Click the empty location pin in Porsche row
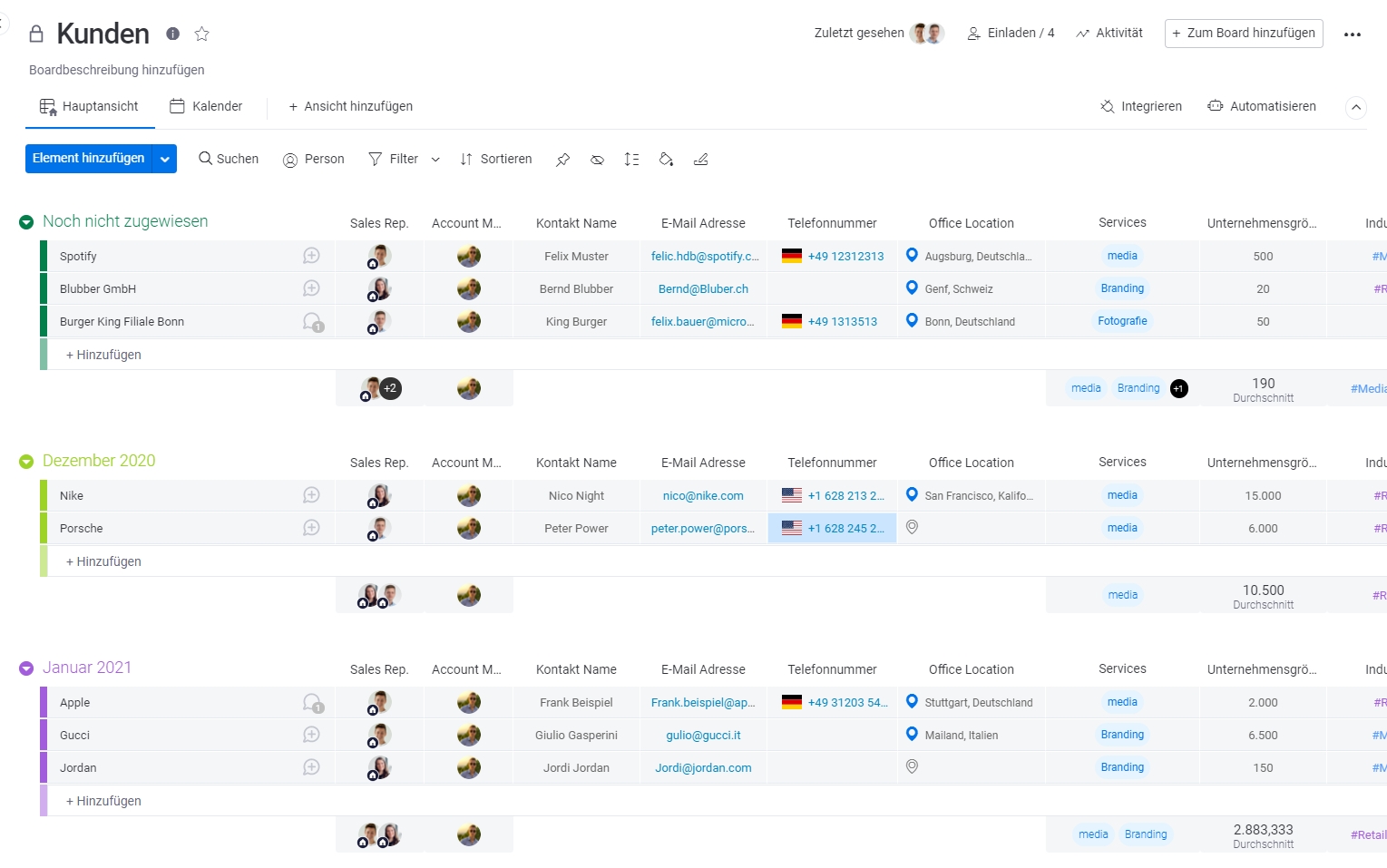This screenshot has width=1387, height=868. coord(912,527)
